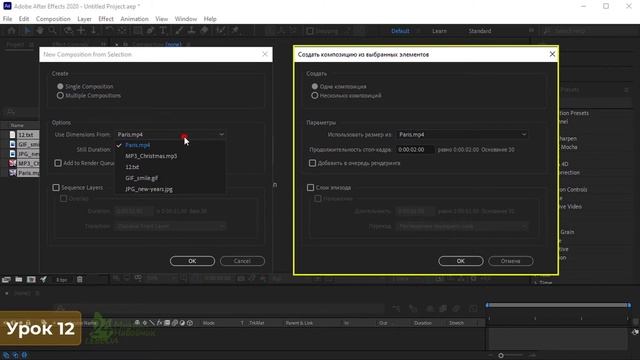The image size is (640, 360).
Task: Click OK in the Russian dialog
Action: (461, 261)
